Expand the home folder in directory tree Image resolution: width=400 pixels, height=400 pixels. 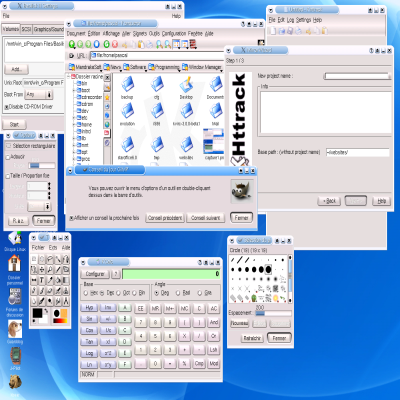[74, 124]
